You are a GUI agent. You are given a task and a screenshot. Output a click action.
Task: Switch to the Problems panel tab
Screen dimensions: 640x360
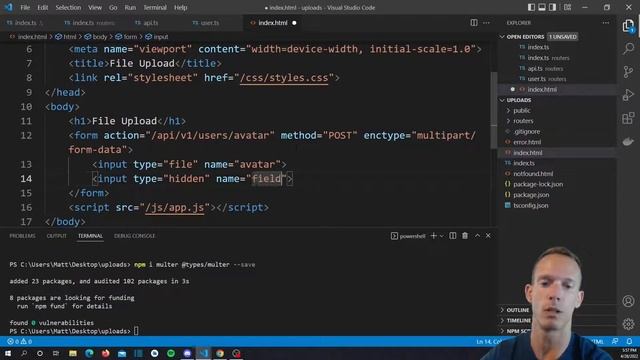pyautogui.click(x=22, y=236)
